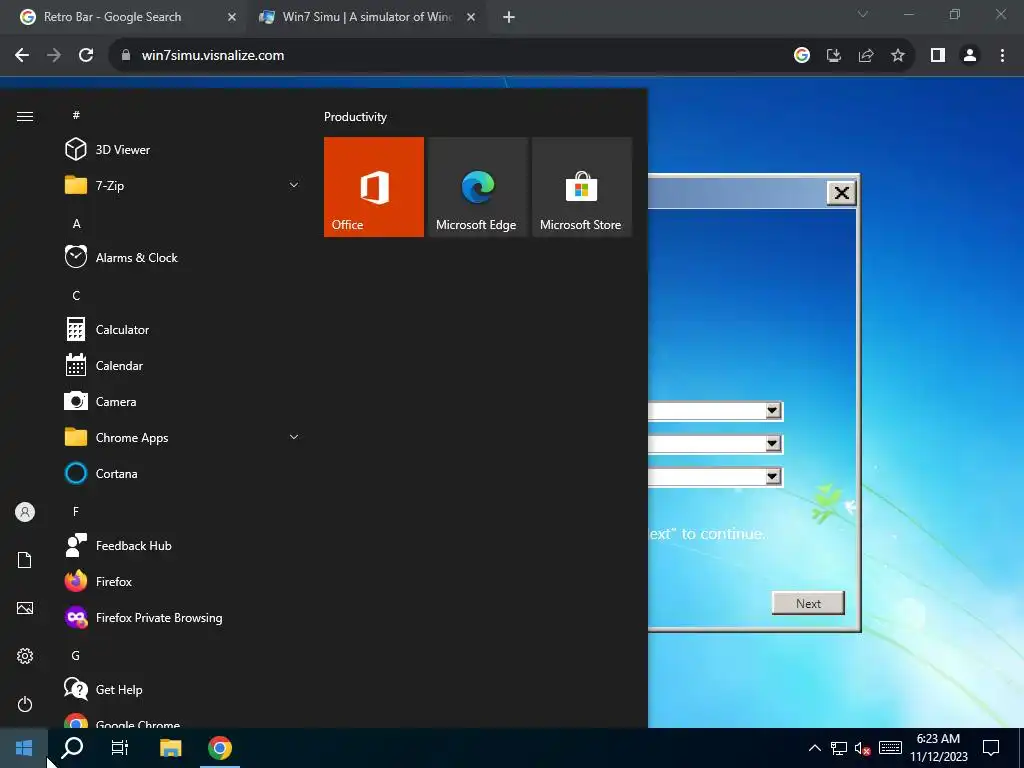Switch to Chrome on the taskbar
Screen dimensions: 1024x768
click(x=220, y=748)
